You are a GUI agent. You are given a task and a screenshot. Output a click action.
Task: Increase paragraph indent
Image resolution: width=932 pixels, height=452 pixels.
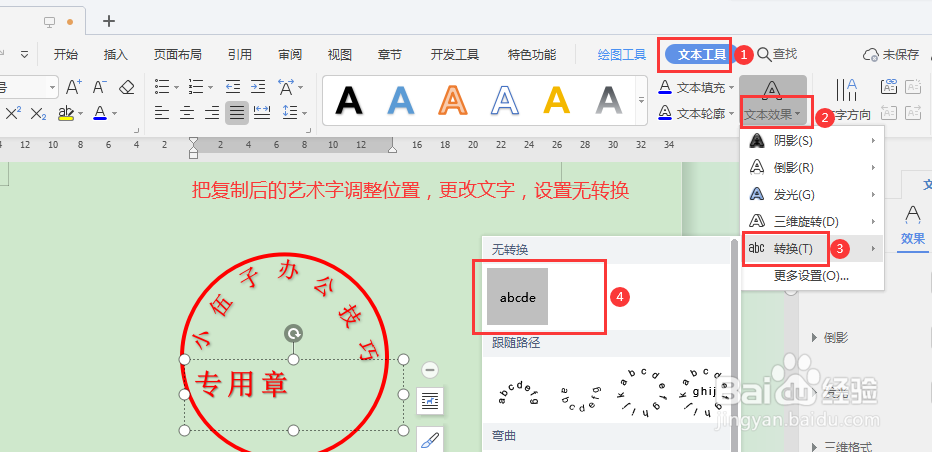pyautogui.click(x=258, y=87)
